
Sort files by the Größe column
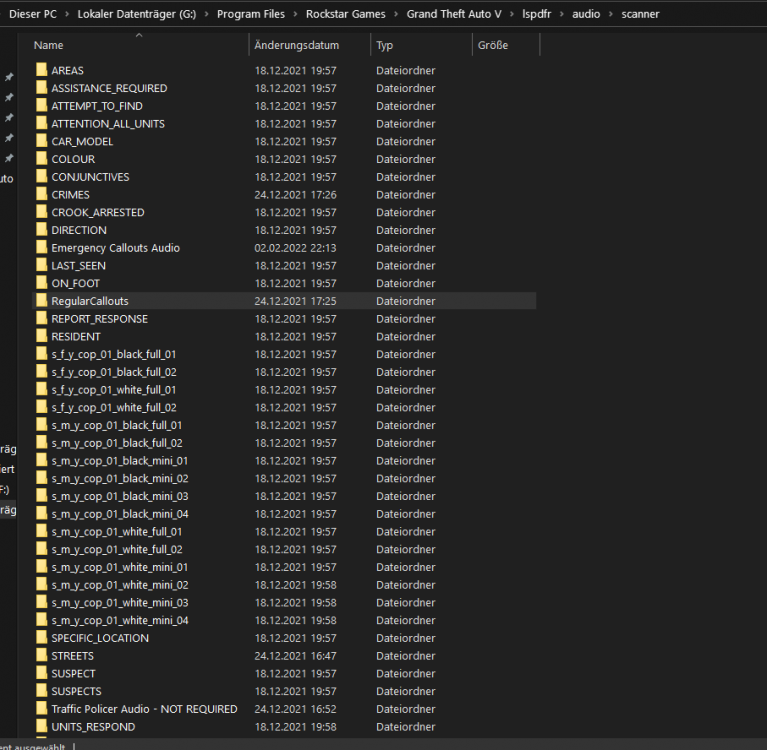[x=492, y=45]
